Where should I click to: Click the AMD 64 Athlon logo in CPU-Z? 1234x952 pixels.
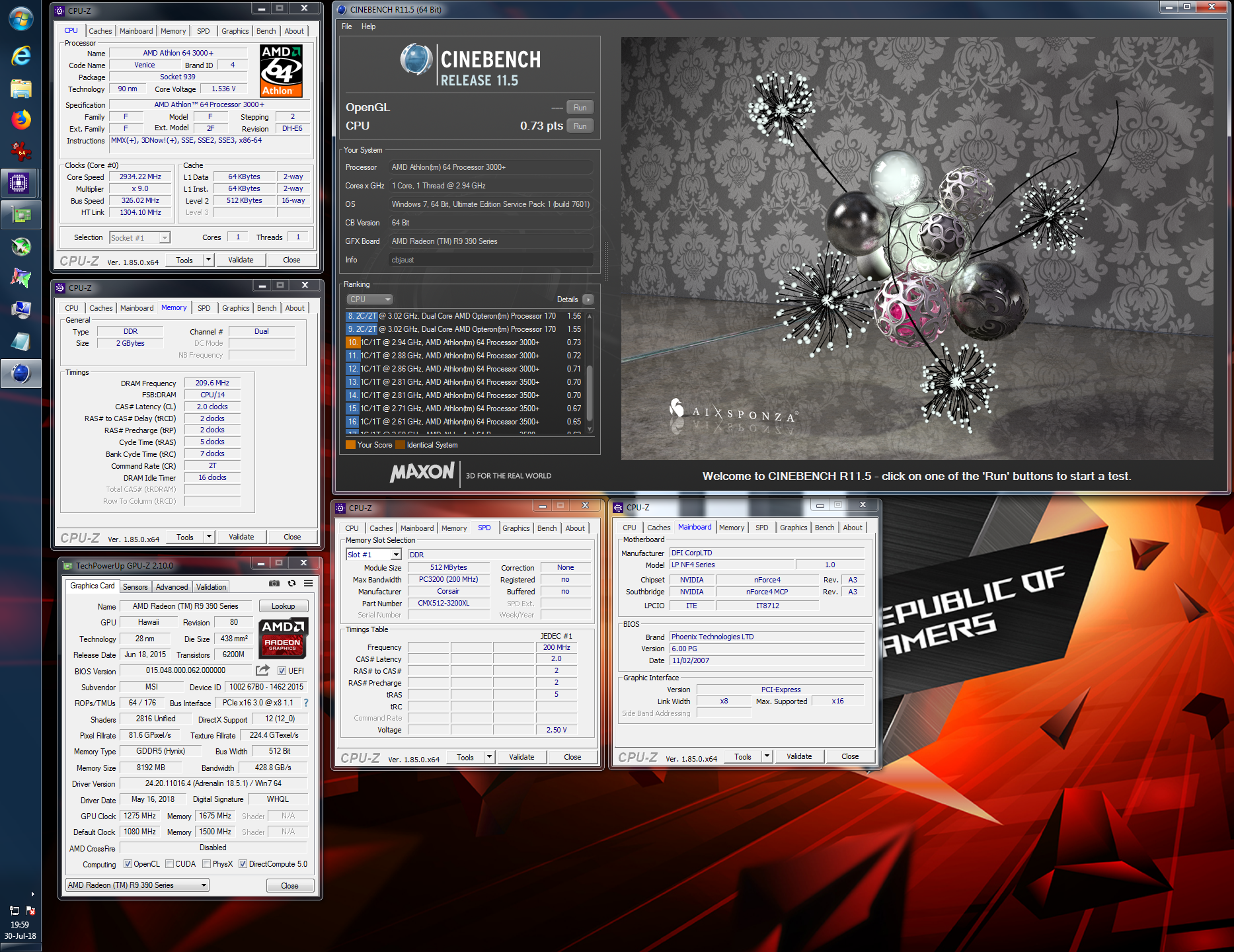pyautogui.click(x=282, y=71)
